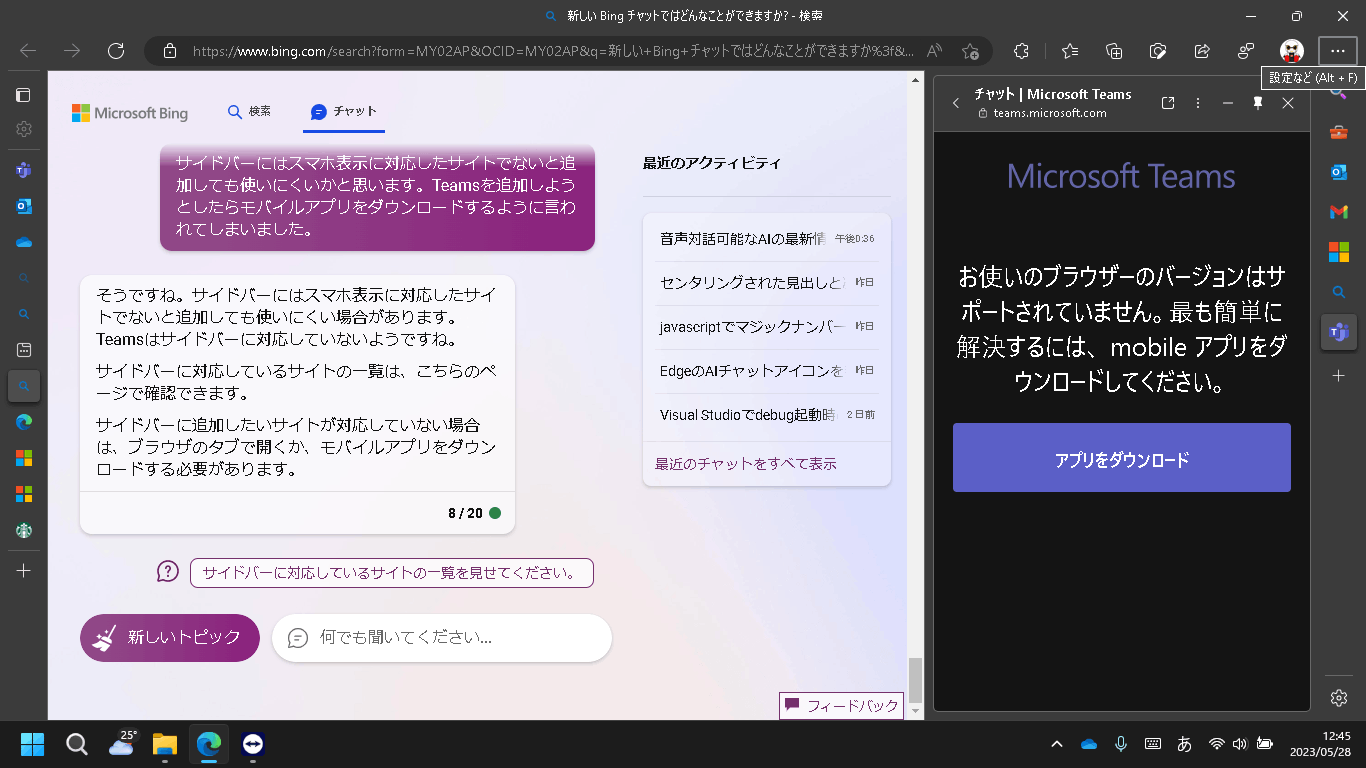Viewport: 1366px width, 768px height.
Task: Open the feedback people icon in toolbar
Action: tap(1246, 51)
